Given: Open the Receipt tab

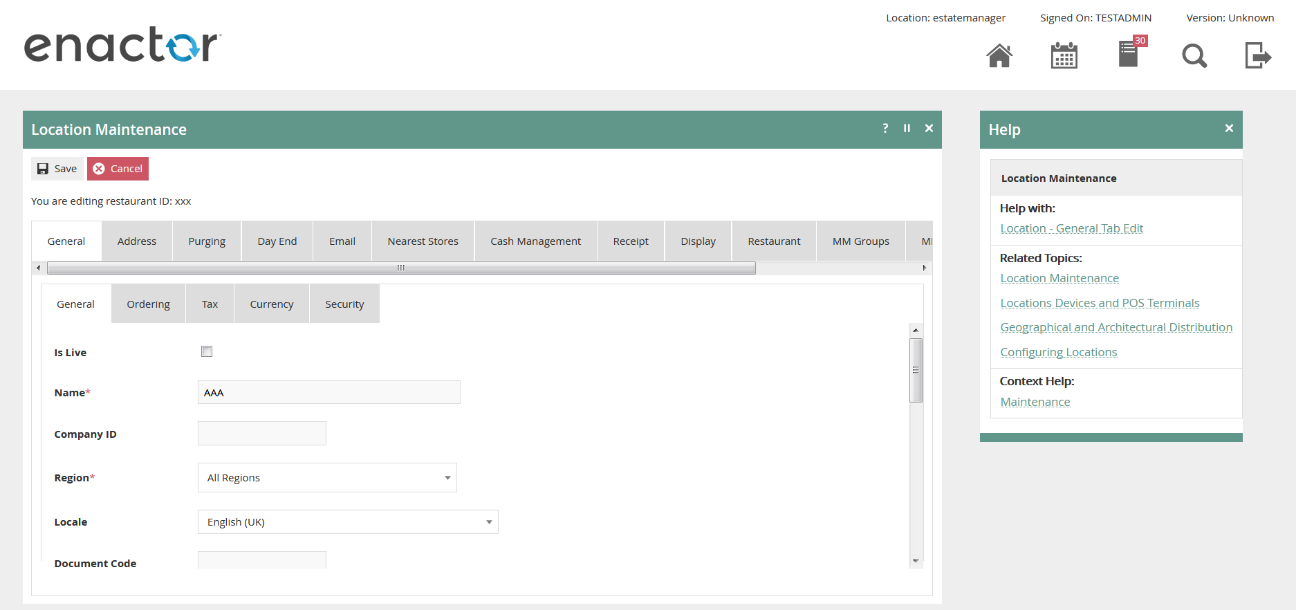Looking at the screenshot, I should pos(631,241).
